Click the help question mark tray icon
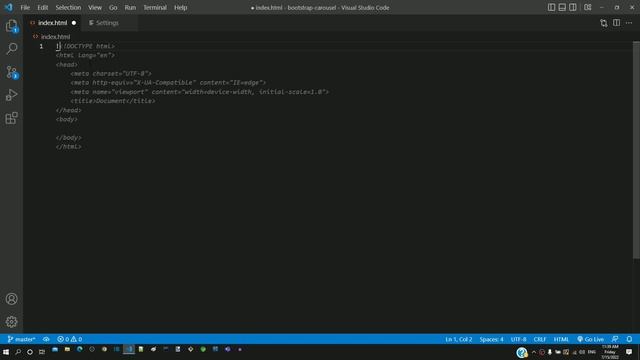The width and height of the screenshot is (640, 360). click(x=522, y=352)
